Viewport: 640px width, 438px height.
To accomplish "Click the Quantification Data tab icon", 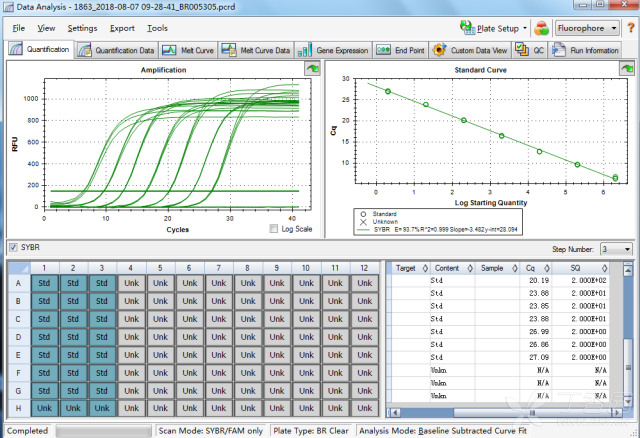I will tap(84, 50).
